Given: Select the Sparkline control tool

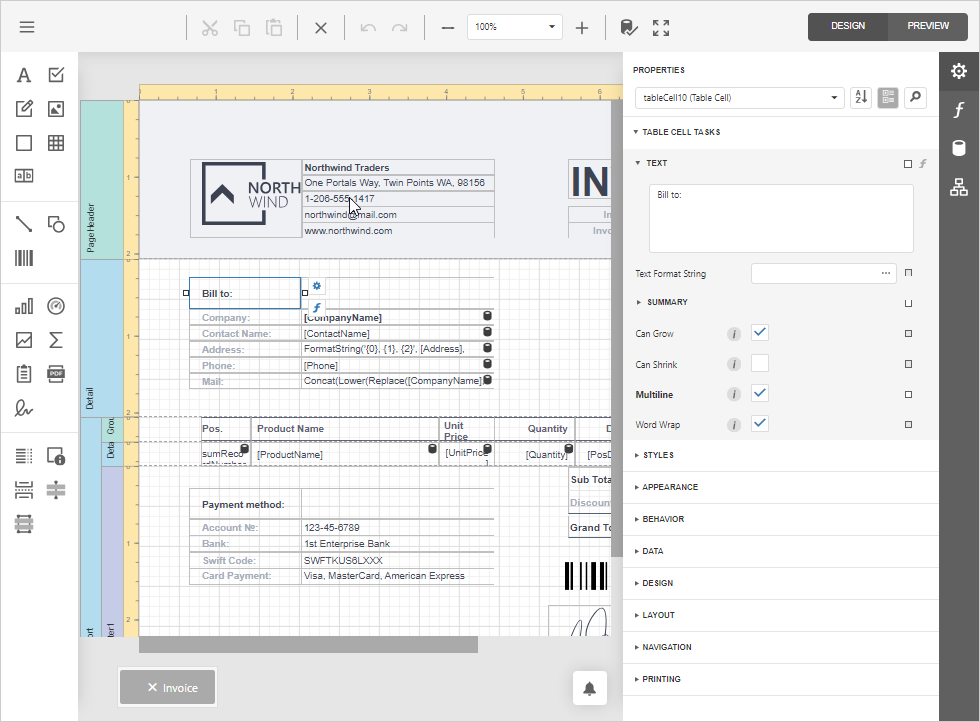Looking at the screenshot, I should pyautogui.click(x=24, y=340).
